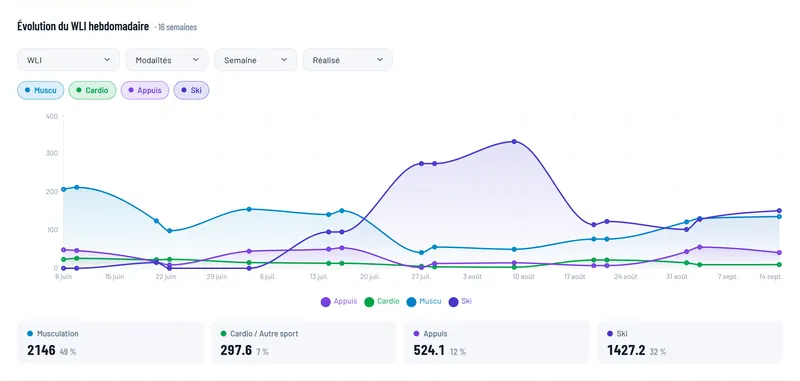Open the WLI metric dropdown
800x381 pixels.
(68, 60)
